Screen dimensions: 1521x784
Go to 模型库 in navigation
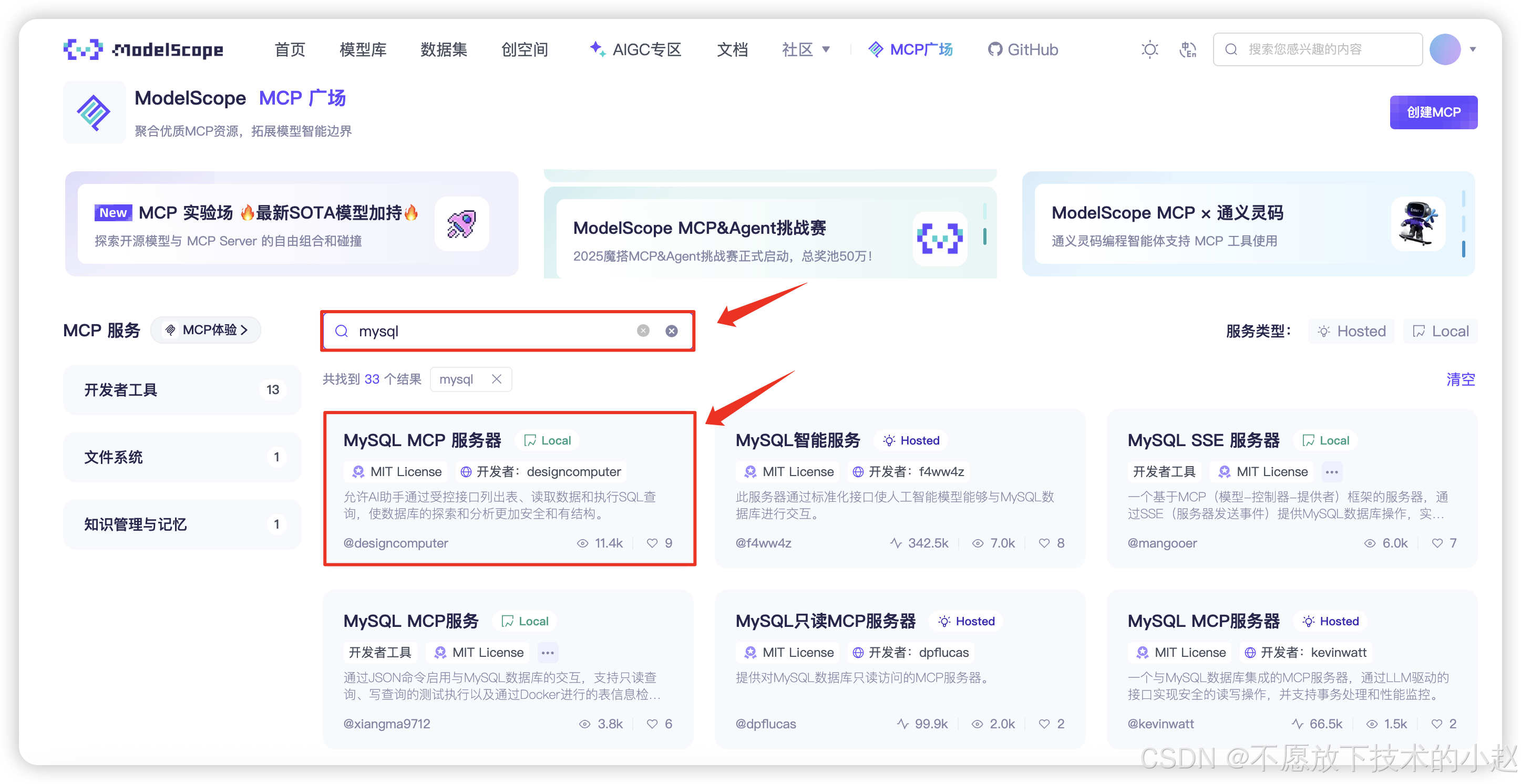point(363,49)
